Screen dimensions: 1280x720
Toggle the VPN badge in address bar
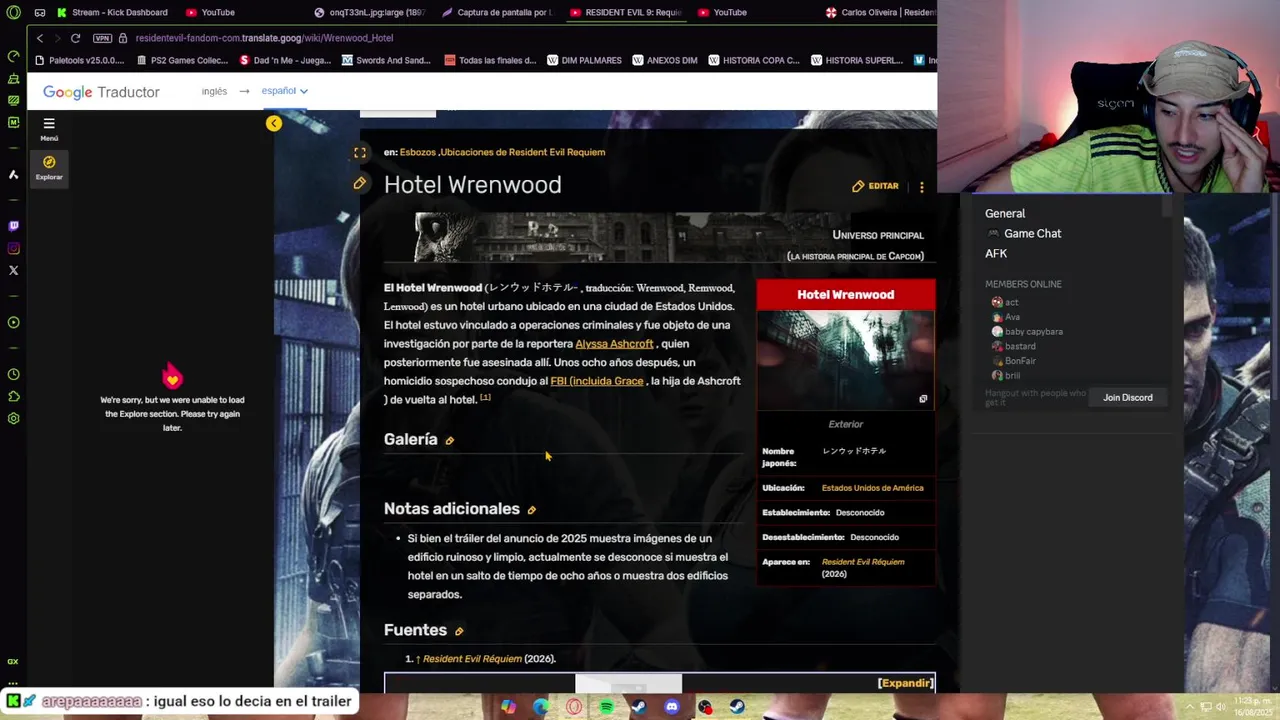[x=102, y=38]
